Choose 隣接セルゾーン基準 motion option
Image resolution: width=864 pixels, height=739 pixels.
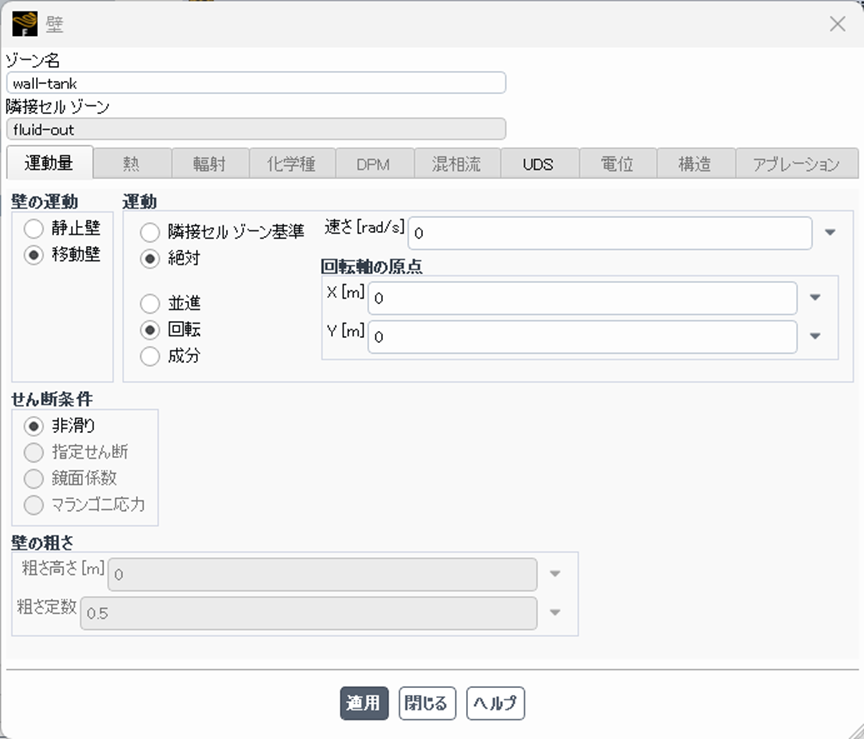[150, 232]
